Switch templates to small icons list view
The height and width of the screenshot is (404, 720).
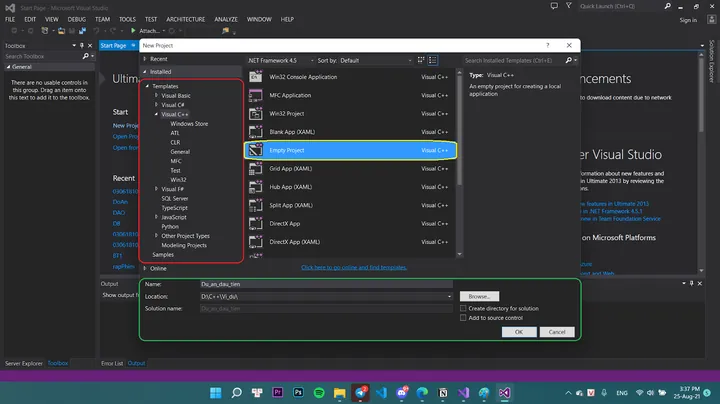click(x=433, y=60)
